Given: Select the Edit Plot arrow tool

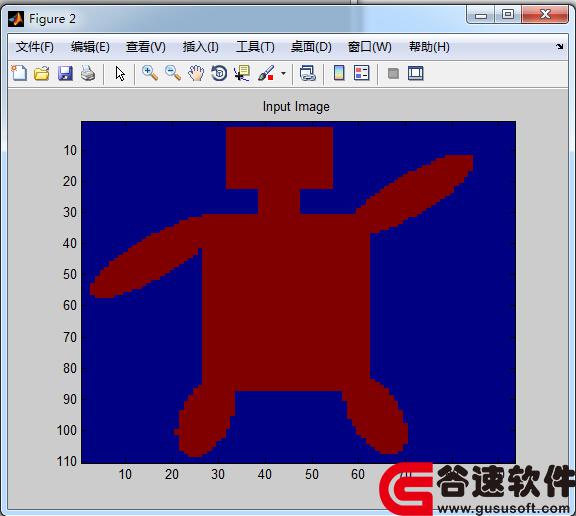Looking at the screenshot, I should 120,73.
